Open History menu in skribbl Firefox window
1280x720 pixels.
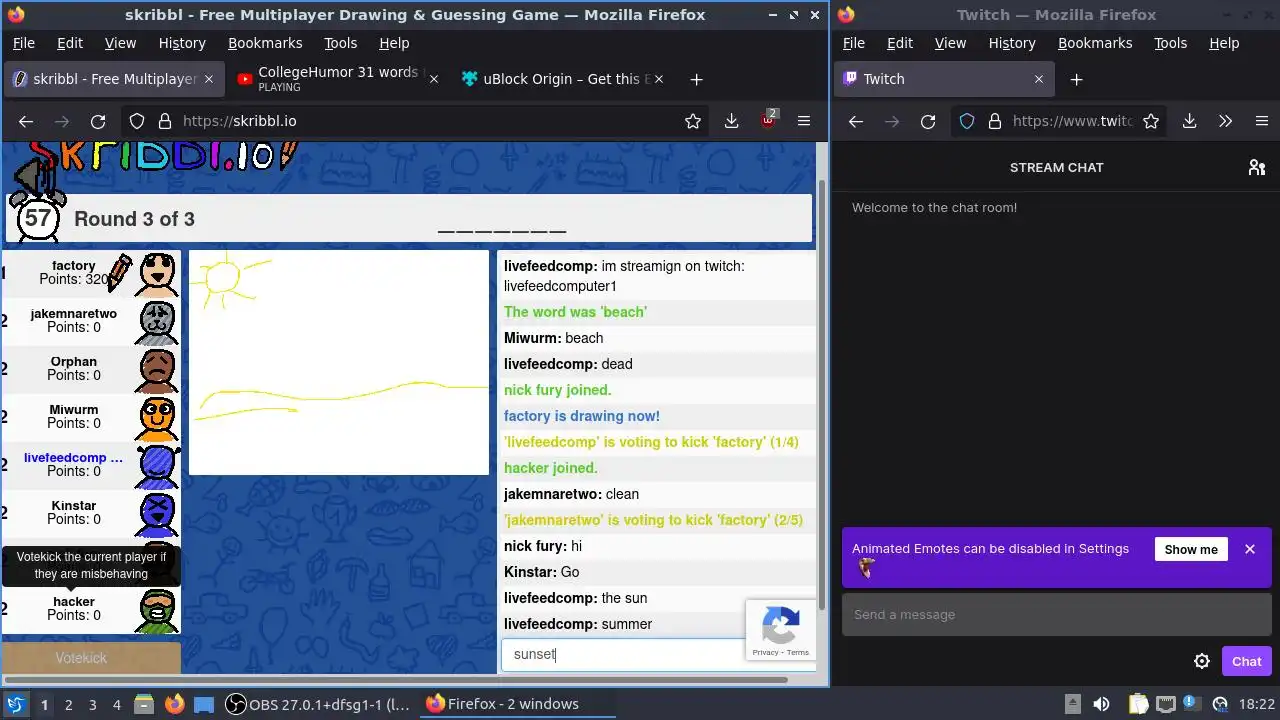tap(182, 43)
